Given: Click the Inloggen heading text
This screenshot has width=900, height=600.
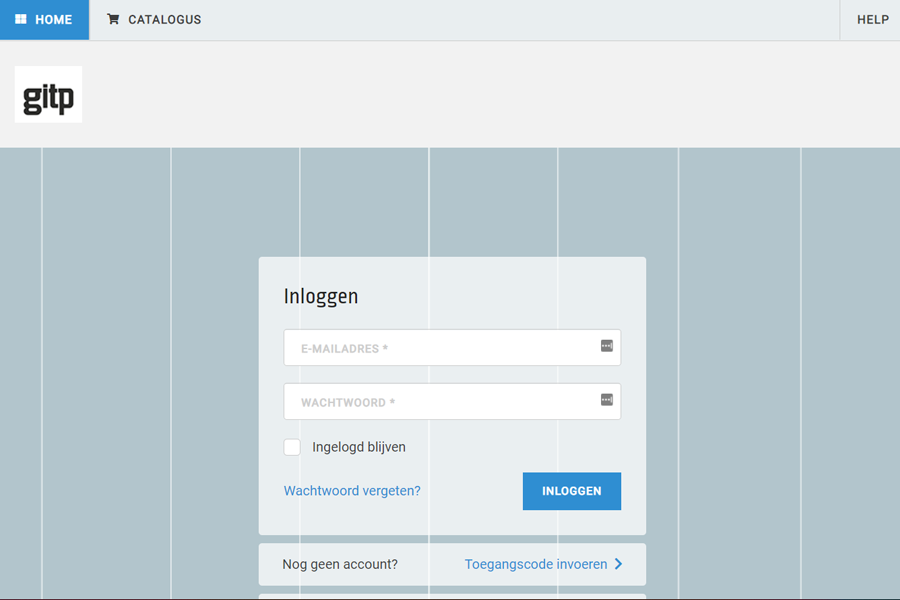Looking at the screenshot, I should pos(321,296).
